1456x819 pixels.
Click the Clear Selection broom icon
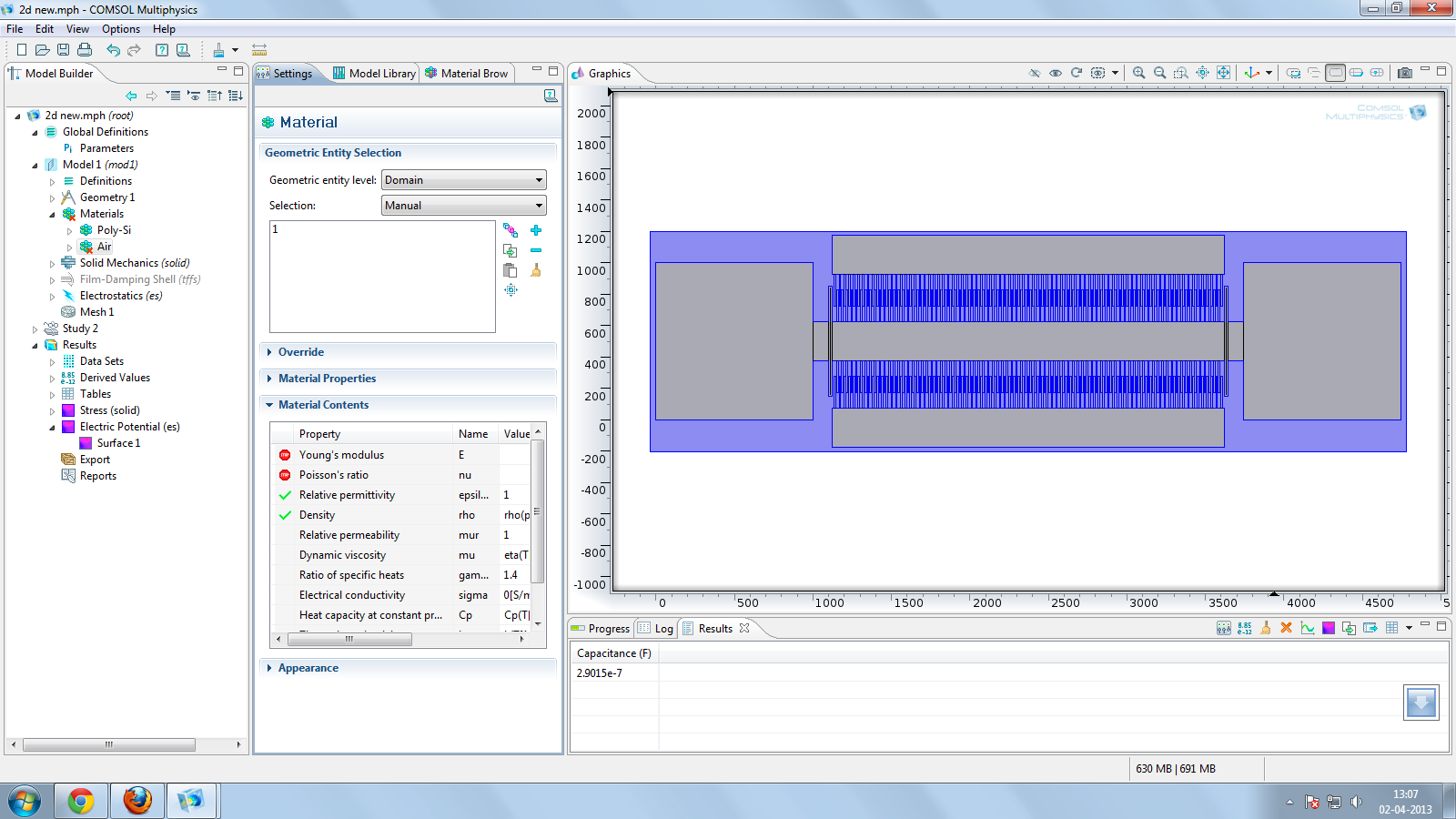coord(536,270)
